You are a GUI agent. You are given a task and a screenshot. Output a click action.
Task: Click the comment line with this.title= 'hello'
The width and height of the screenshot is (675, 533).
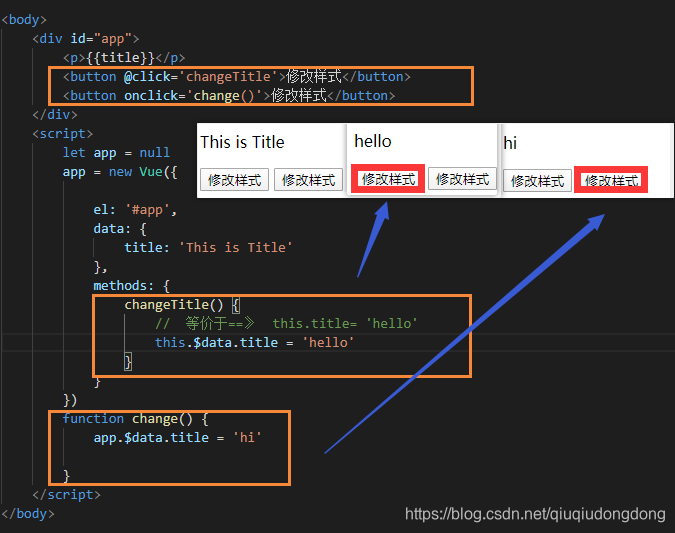coord(286,323)
